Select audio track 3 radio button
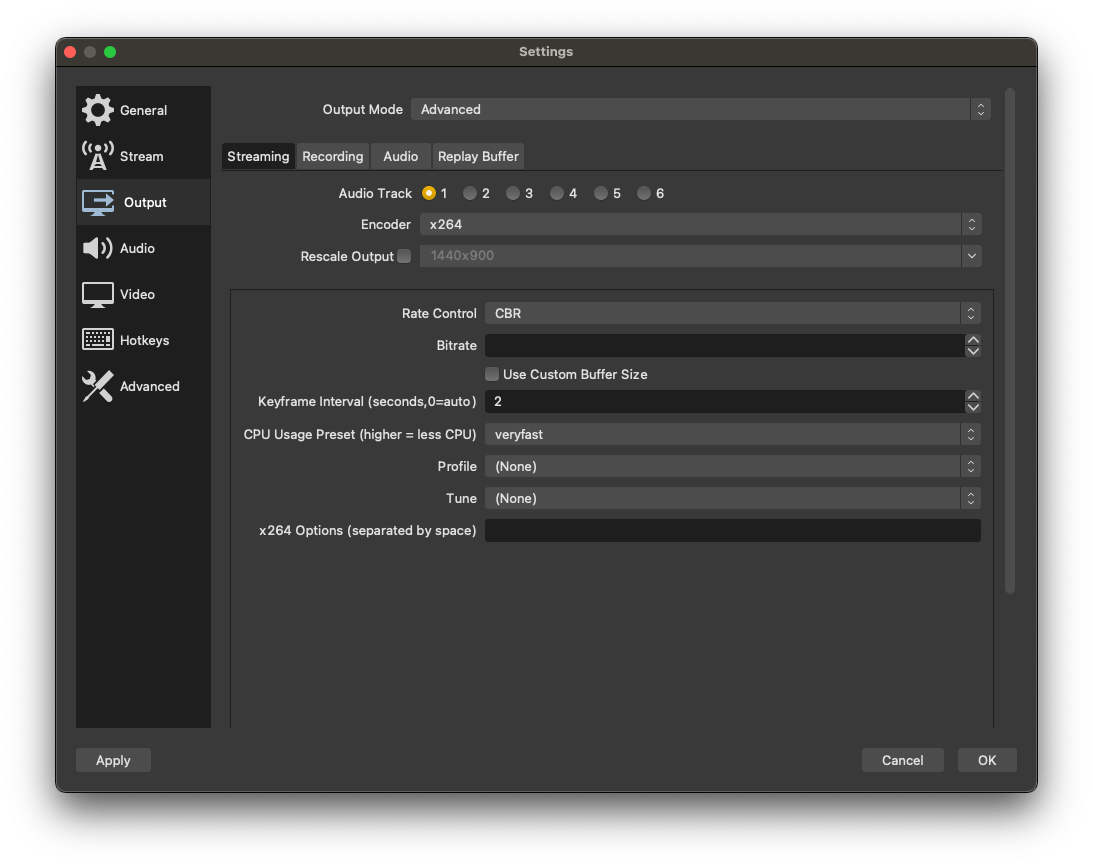Viewport: 1093px width, 866px height. (x=513, y=193)
